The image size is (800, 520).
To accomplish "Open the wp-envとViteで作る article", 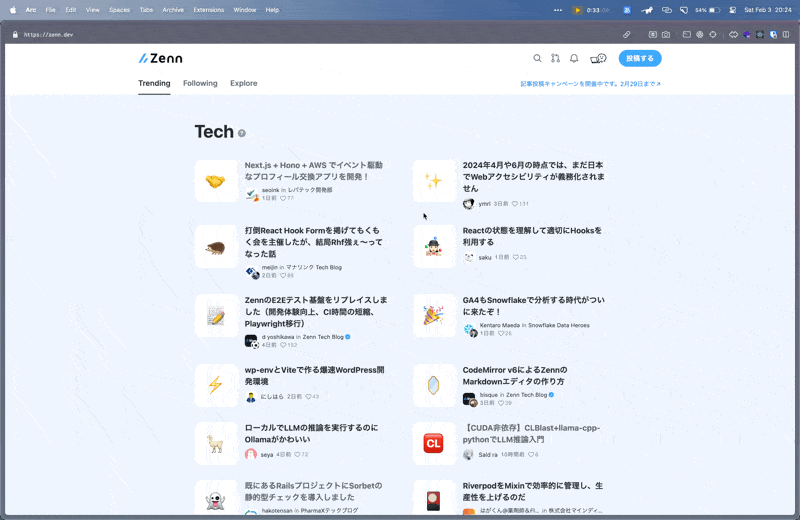I will pyautogui.click(x=314, y=376).
